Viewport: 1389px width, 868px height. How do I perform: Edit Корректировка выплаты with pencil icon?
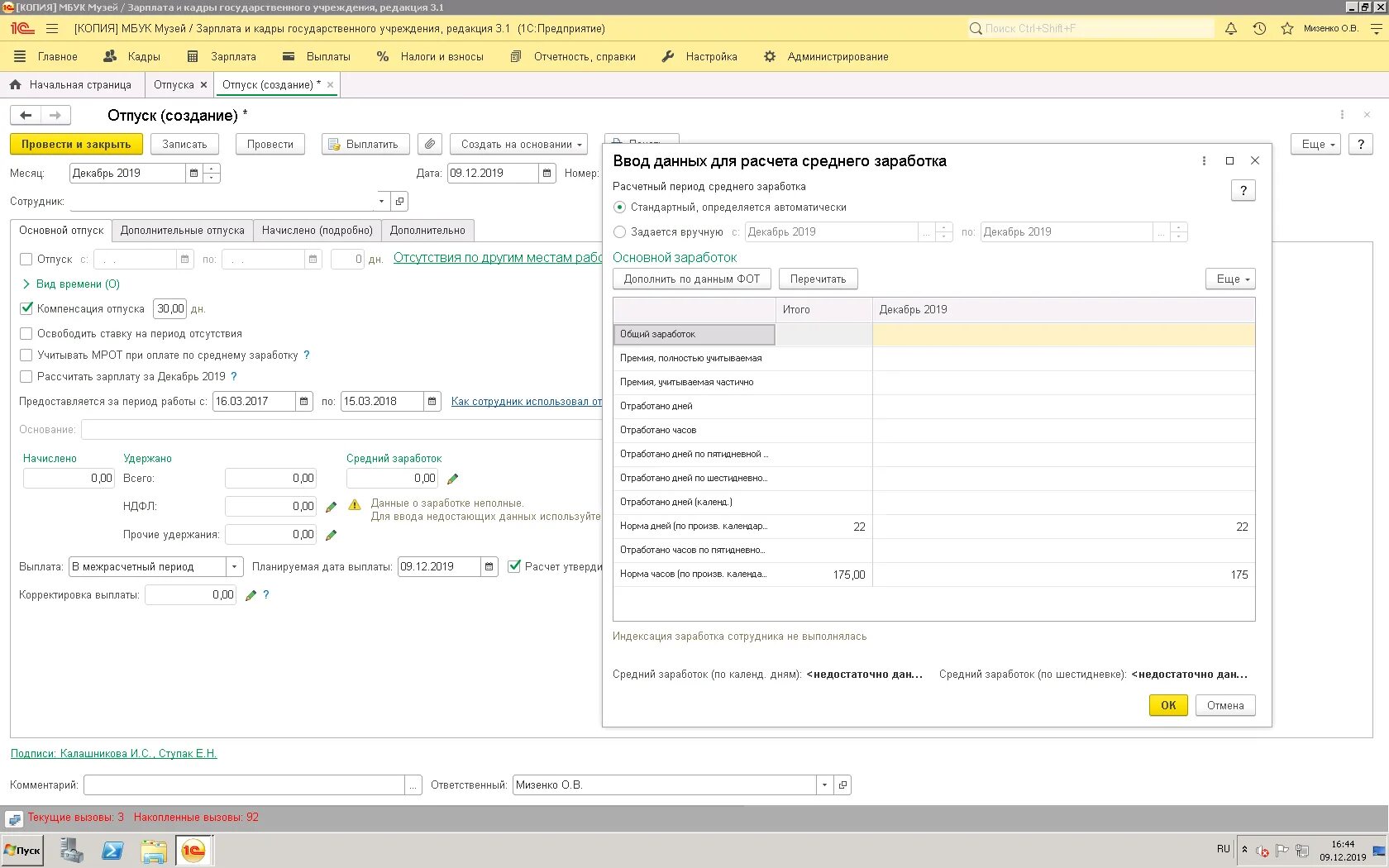click(x=251, y=595)
